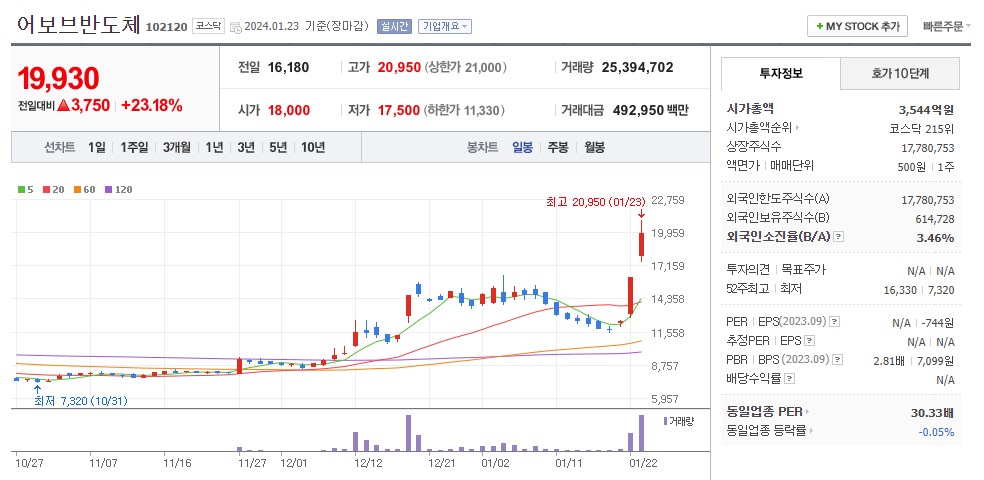The width and height of the screenshot is (984, 480).
Task: Select the 월봉 candlestick chart
Action: (x=594, y=147)
